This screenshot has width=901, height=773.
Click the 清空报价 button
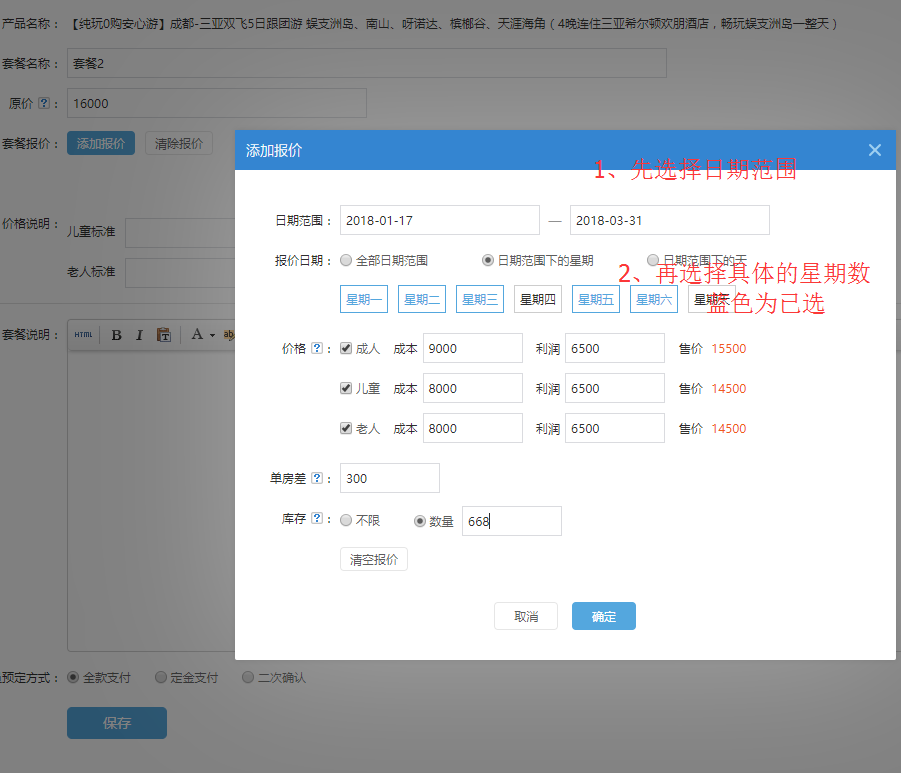coord(373,559)
